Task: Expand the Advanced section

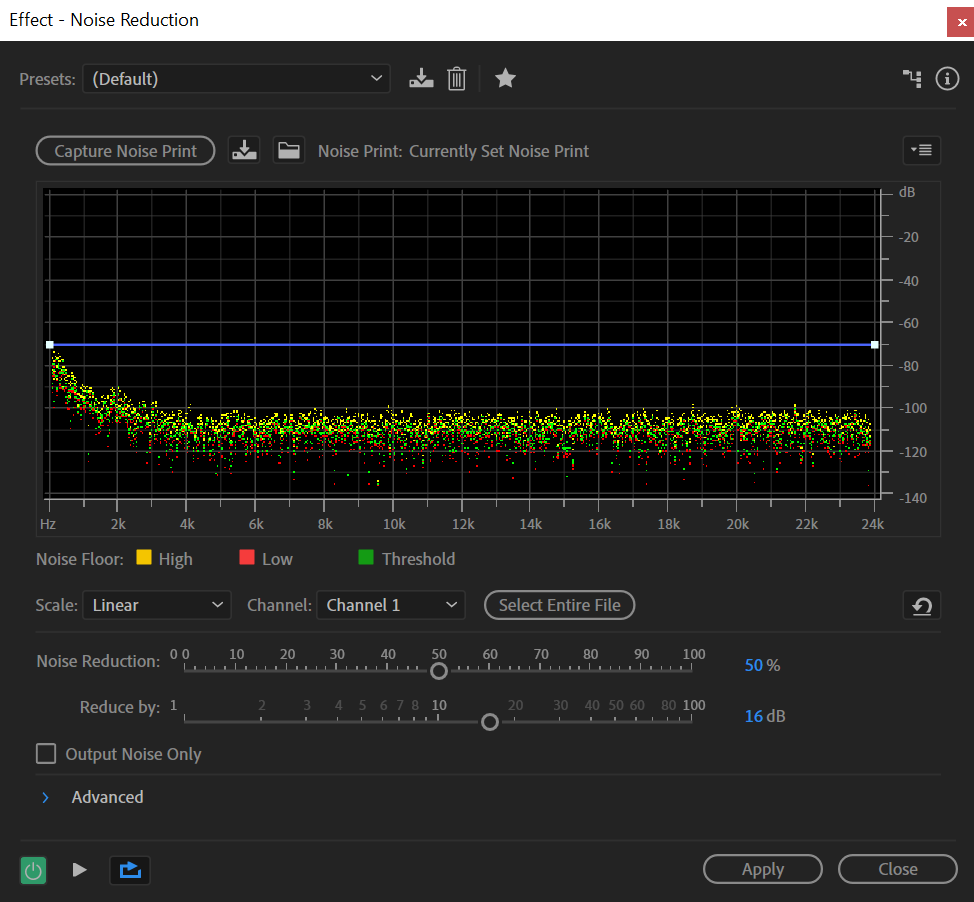Action: 46,797
